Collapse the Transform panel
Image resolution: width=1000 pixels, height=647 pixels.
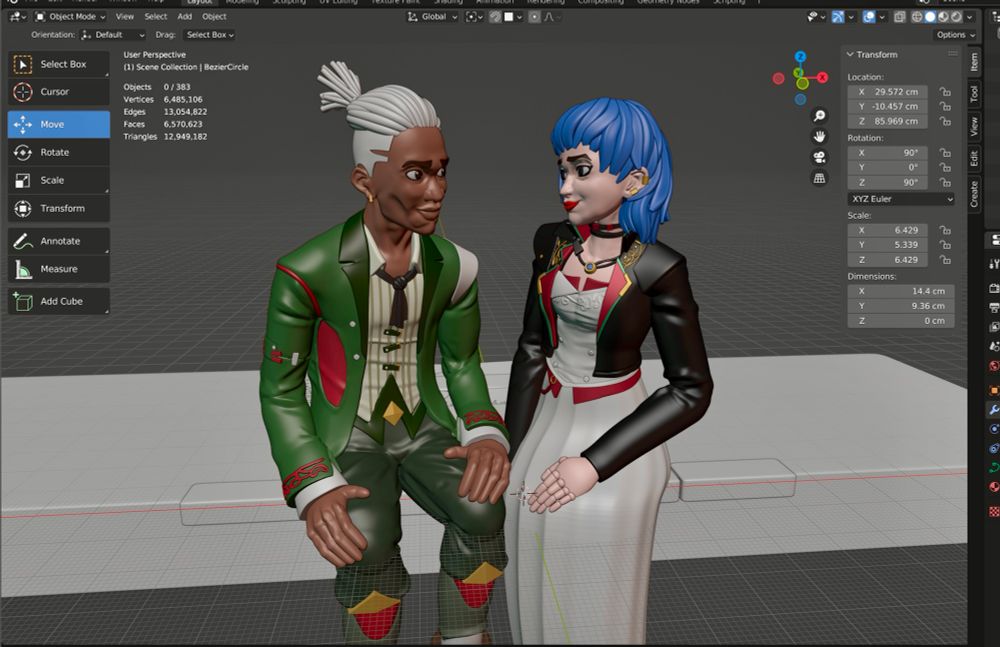click(x=850, y=55)
